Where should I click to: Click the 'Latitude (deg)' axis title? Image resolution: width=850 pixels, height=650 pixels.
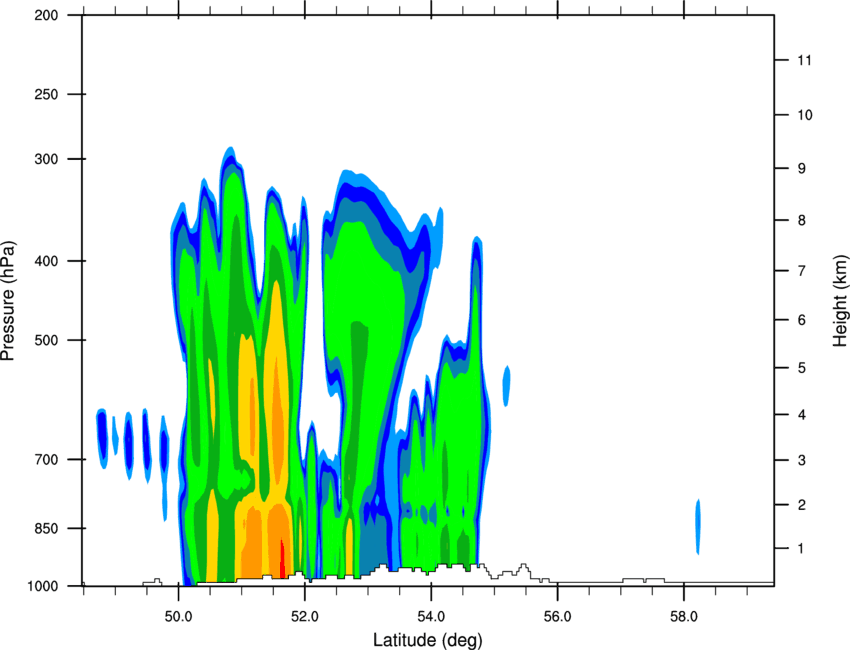[427, 640]
